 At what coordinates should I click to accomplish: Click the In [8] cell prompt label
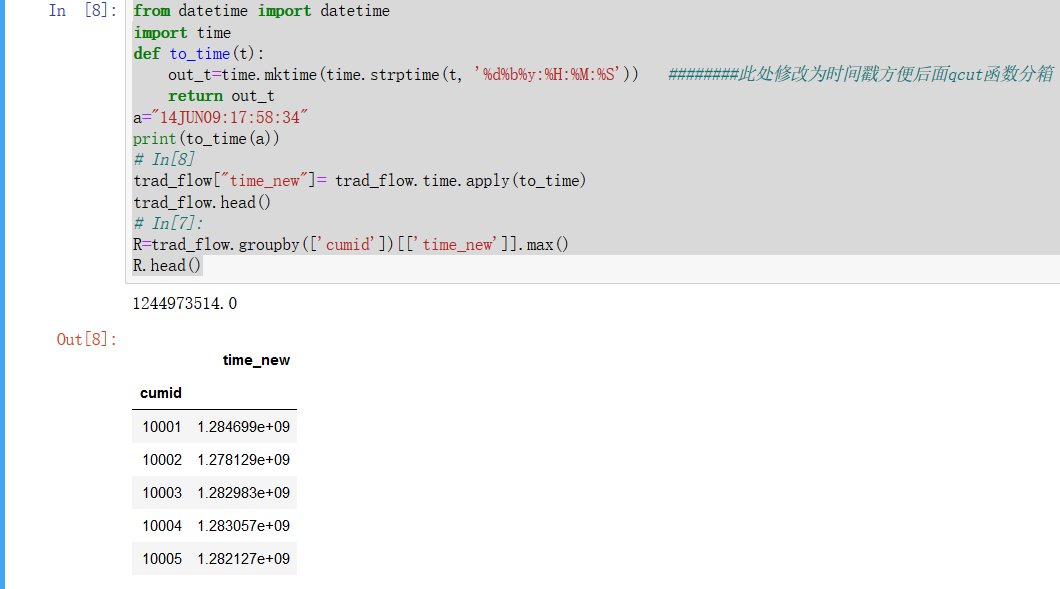coord(82,11)
